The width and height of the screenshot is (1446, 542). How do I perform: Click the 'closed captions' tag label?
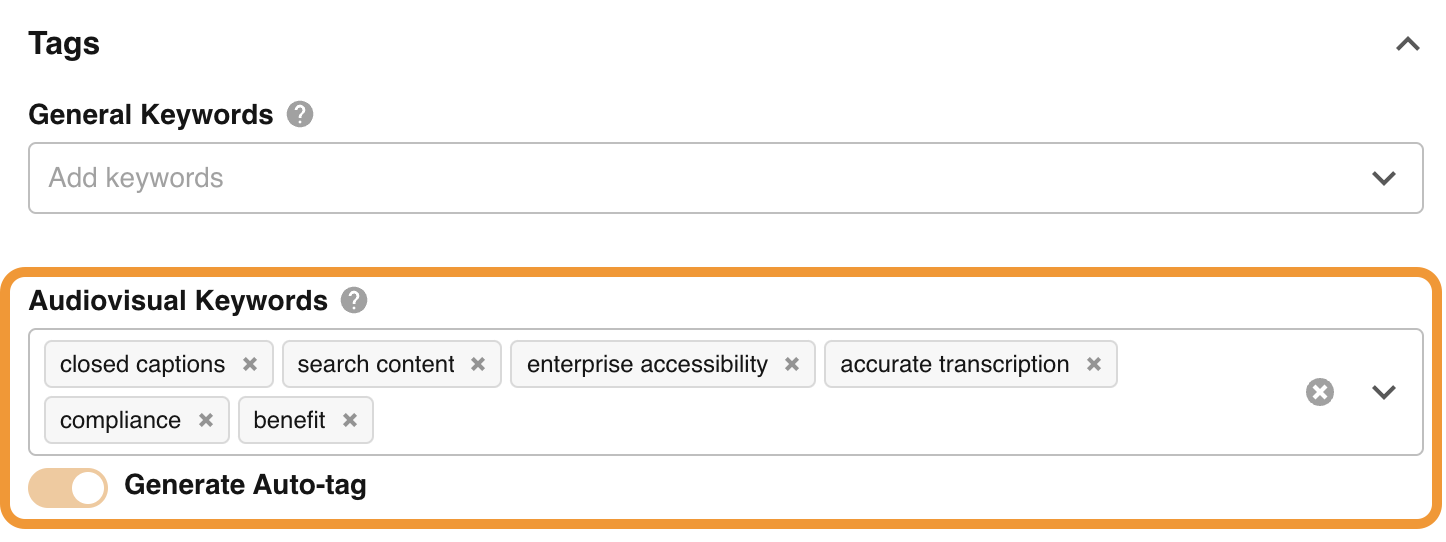pyautogui.click(x=142, y=365)
